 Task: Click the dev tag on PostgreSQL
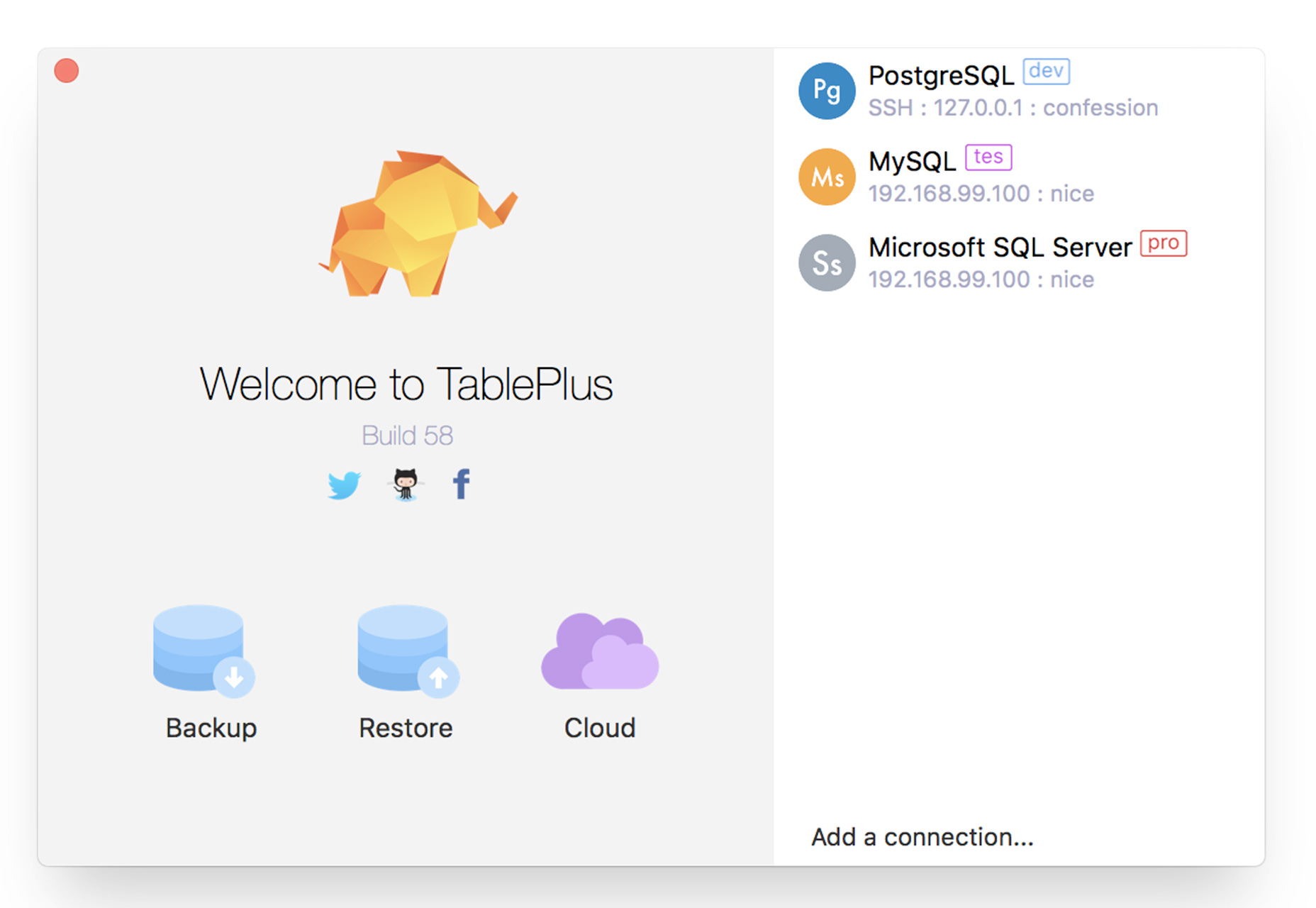click(1046, 72)
